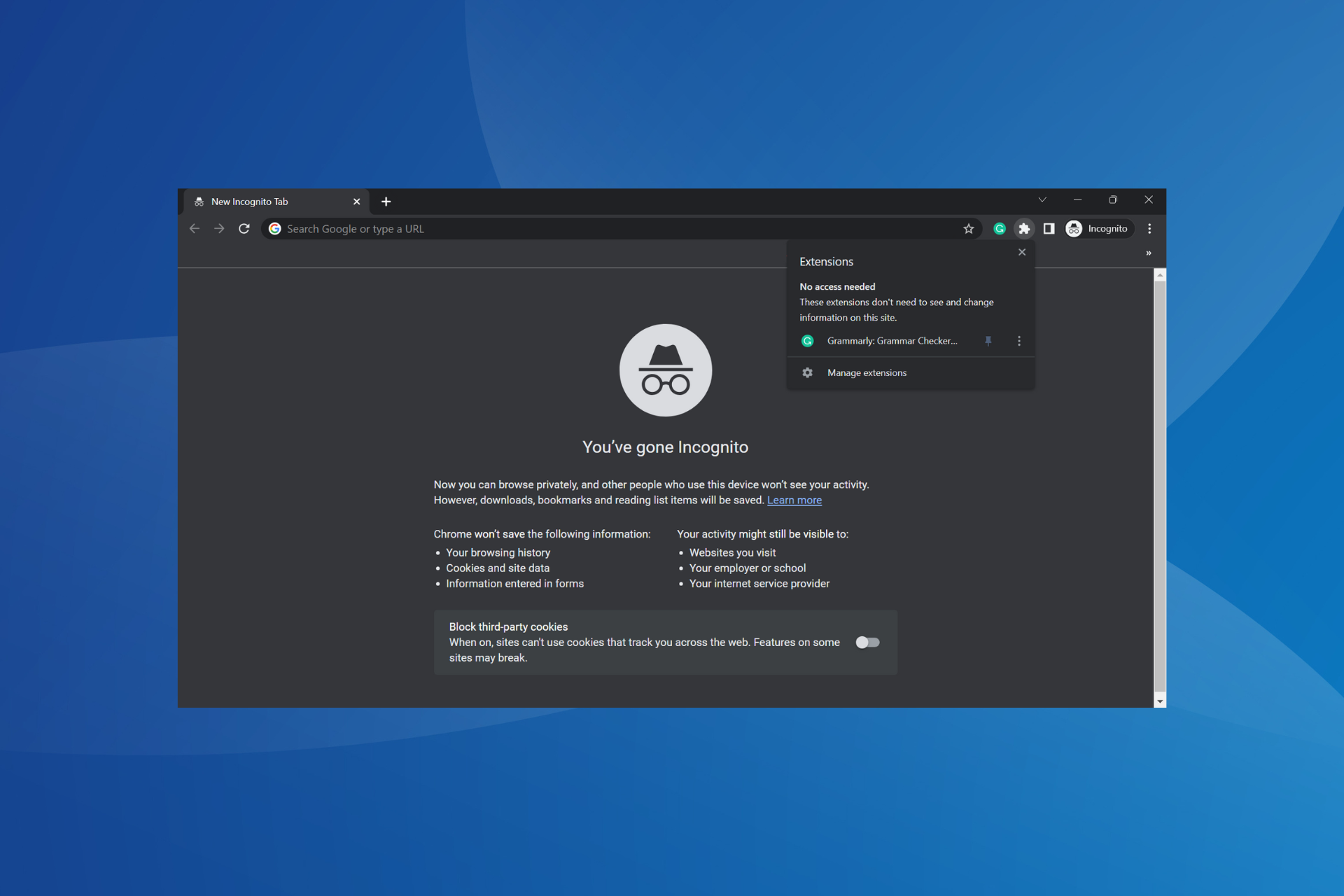Click the You've gone Incognito heading

tap(665, 447)
